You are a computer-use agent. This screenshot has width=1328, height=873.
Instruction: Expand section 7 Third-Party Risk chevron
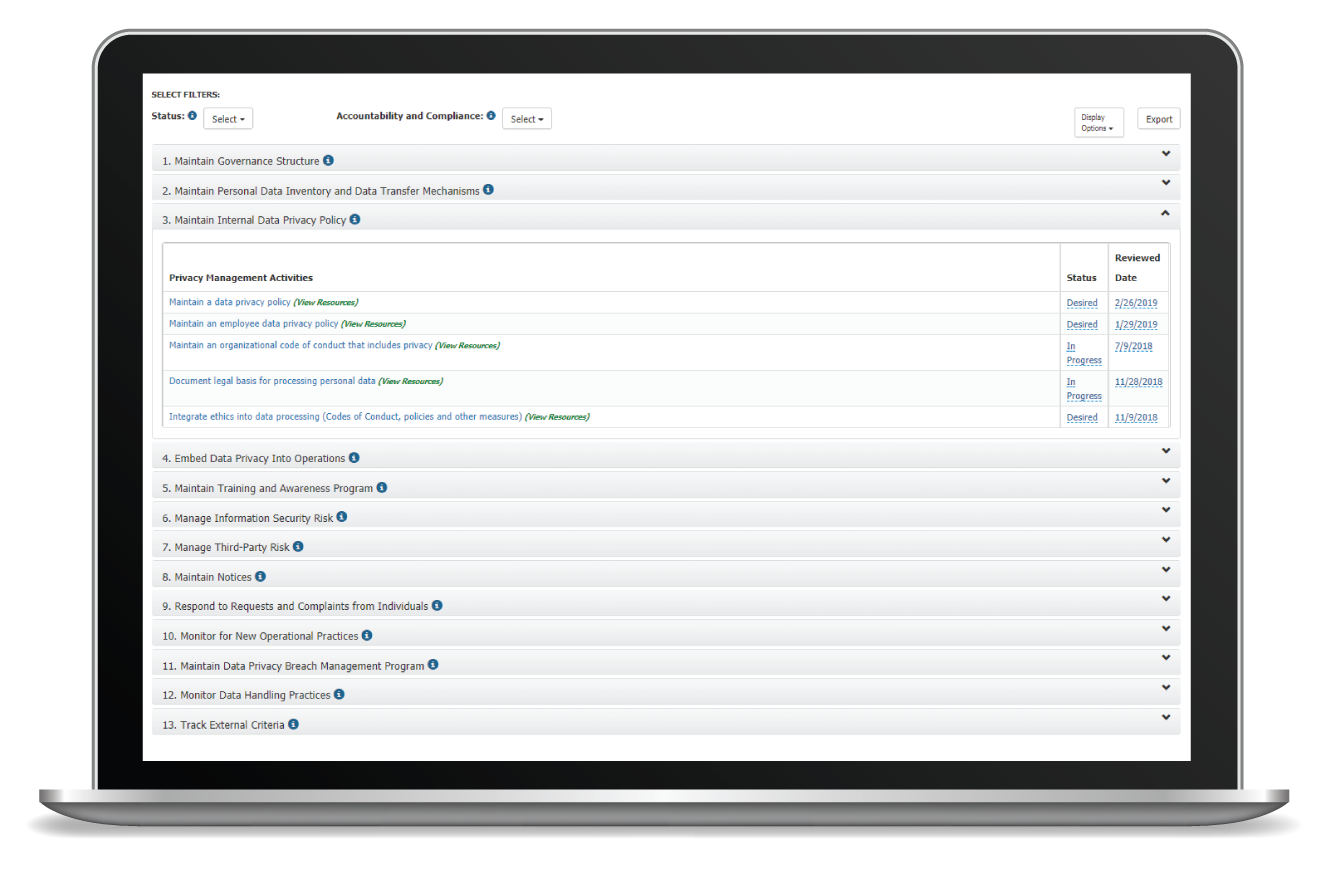tap(1166, 540)
